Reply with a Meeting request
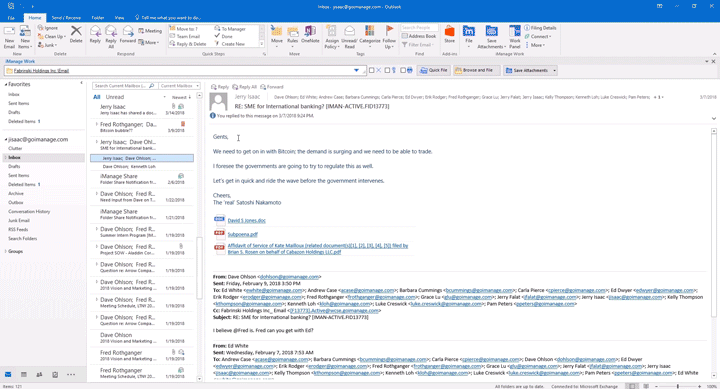The width and height of the screenshot is (720, 389). click(x=150, y=31)
